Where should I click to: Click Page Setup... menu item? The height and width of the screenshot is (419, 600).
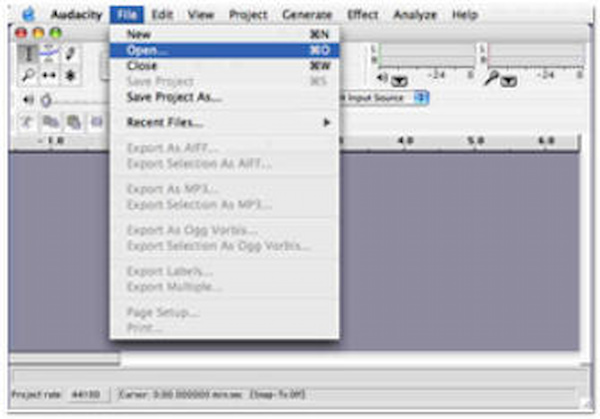(224, 313)
